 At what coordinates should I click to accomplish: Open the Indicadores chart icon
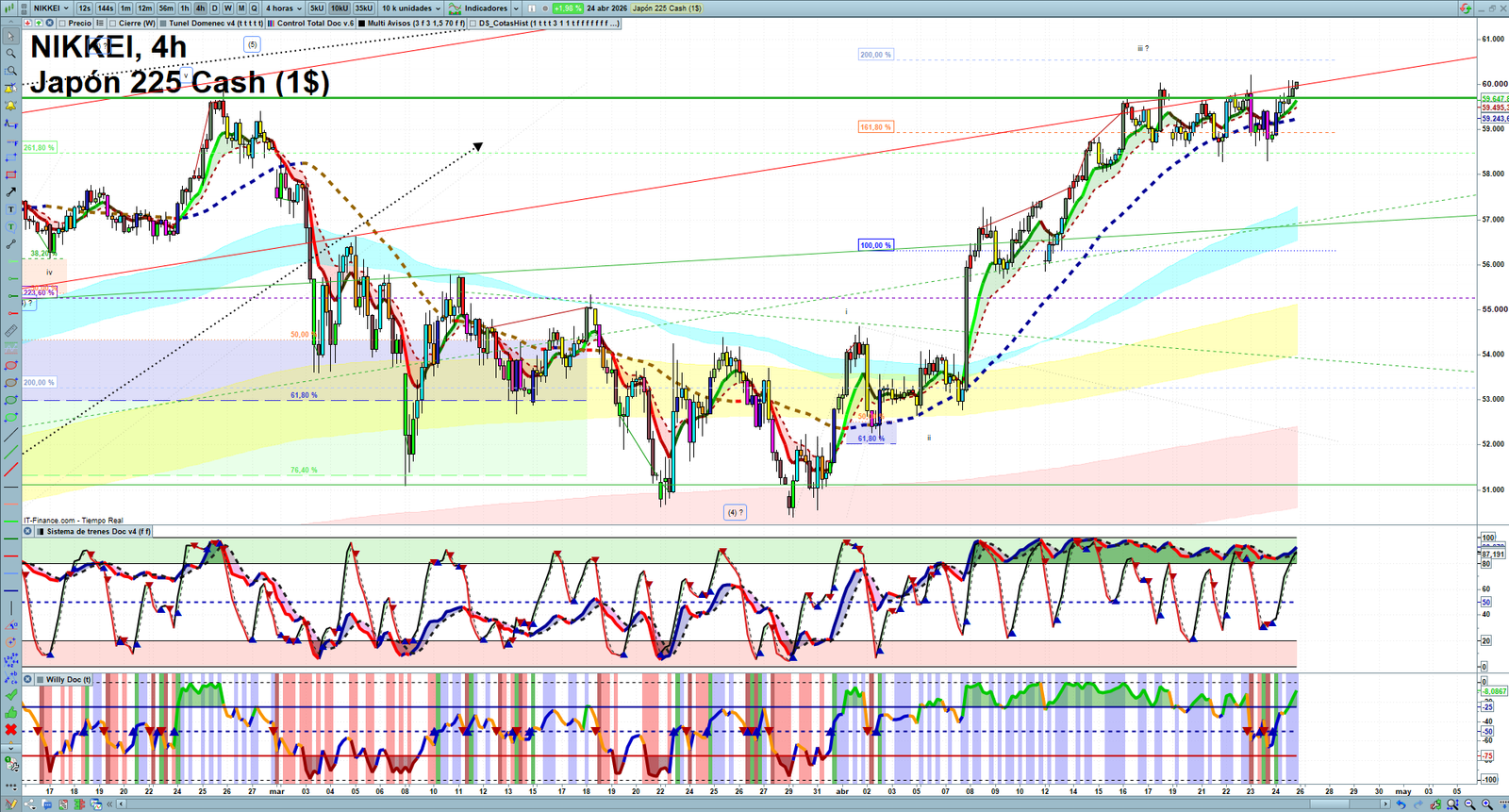455,8
